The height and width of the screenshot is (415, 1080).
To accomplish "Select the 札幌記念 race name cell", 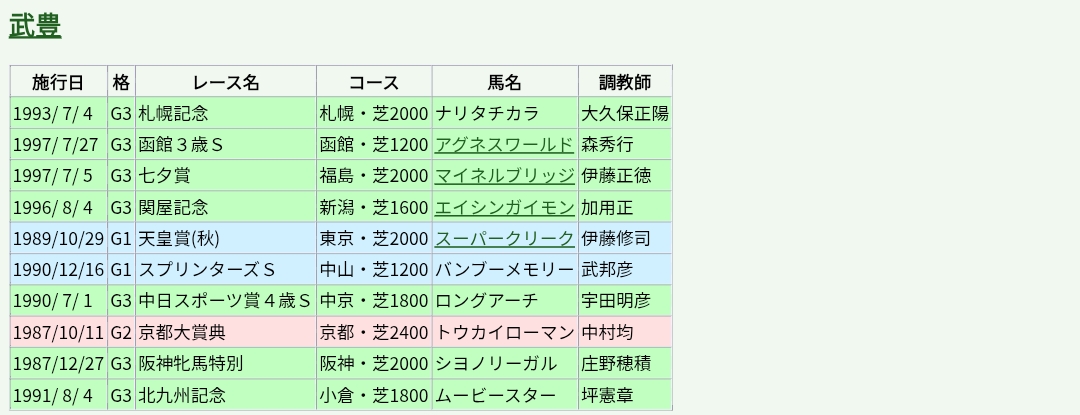I will 174,114.
